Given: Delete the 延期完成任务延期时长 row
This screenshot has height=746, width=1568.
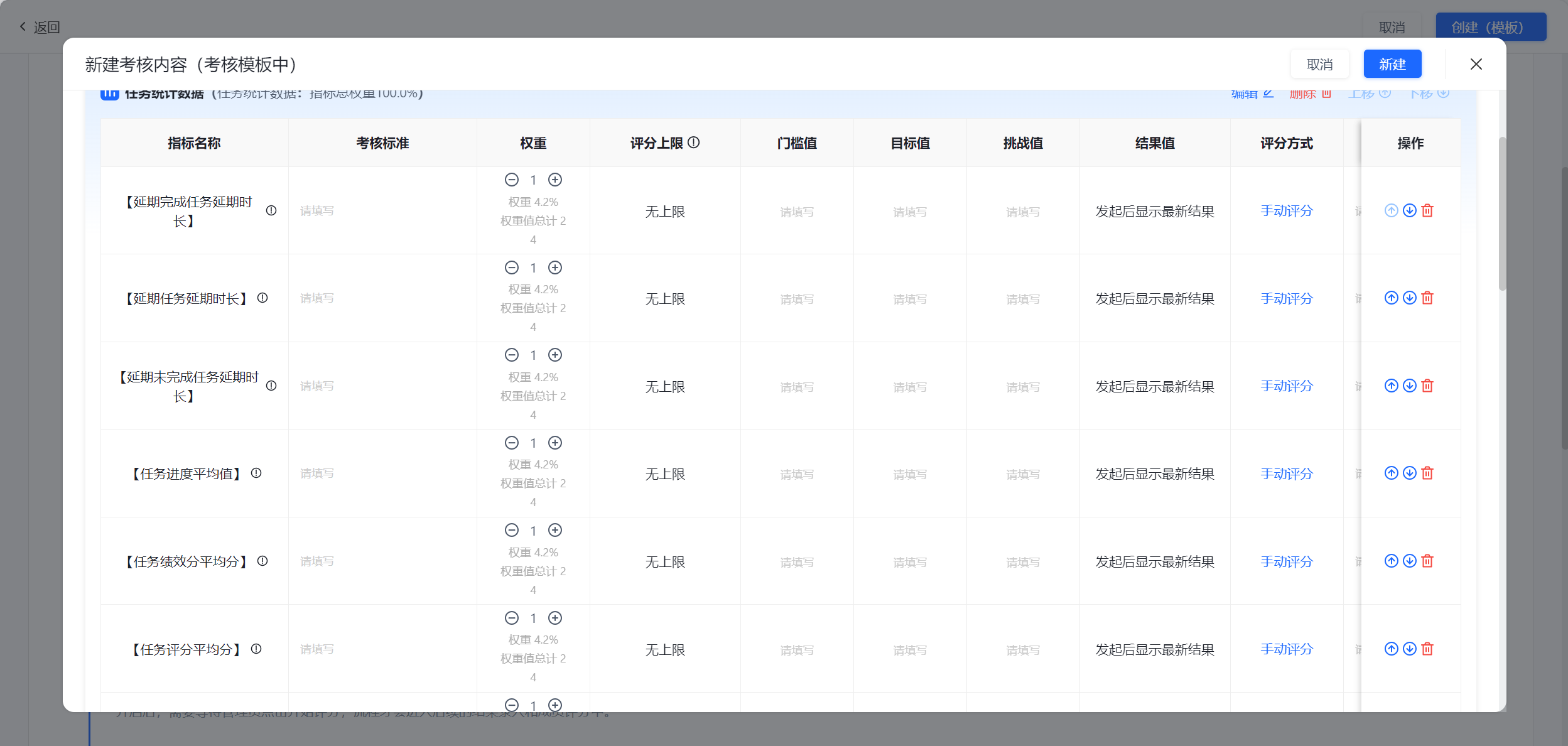Looking at the screenshot, I should coord(1427,211).
